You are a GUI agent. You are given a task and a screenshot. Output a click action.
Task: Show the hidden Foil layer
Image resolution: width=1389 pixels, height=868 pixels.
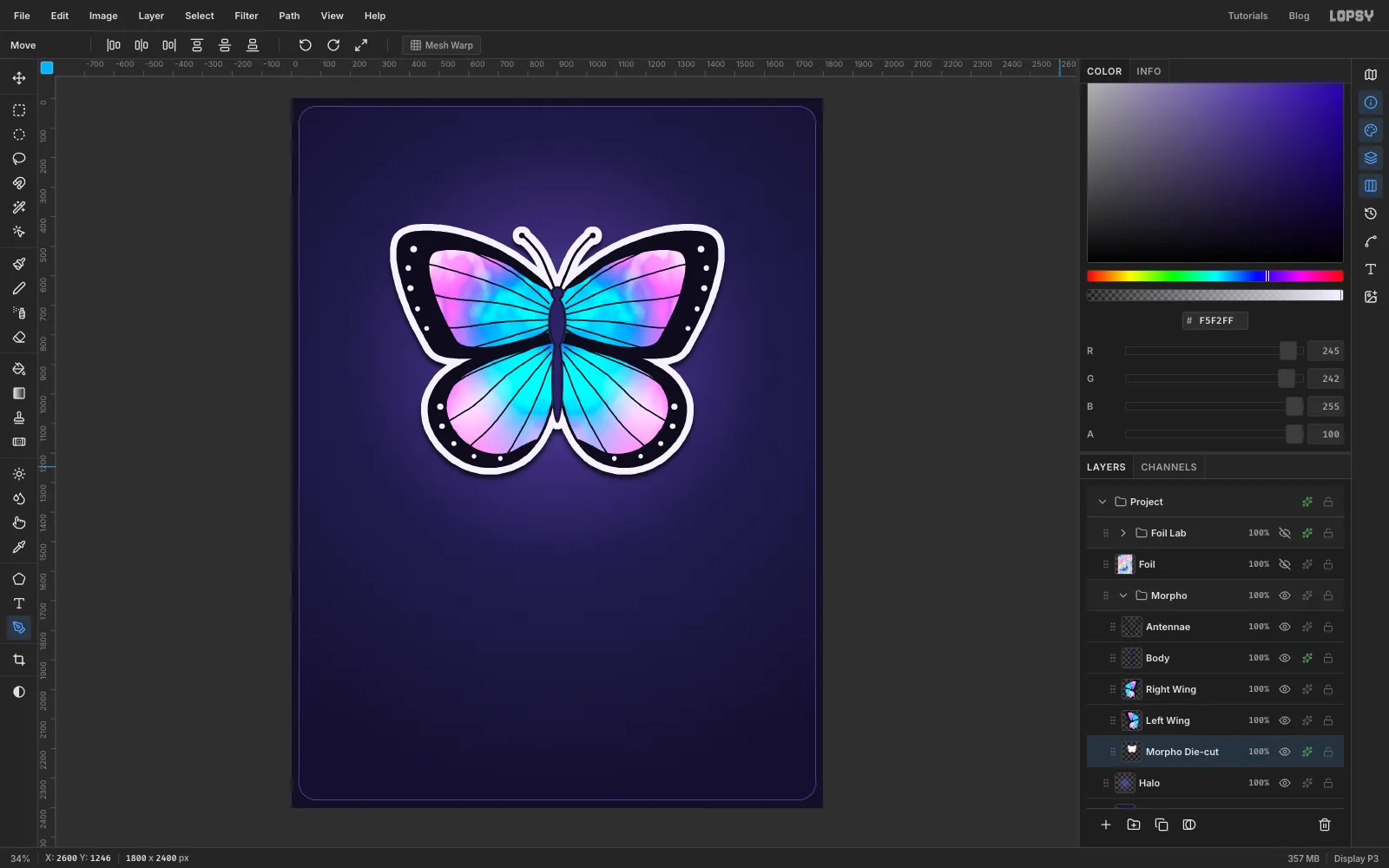1285,564
